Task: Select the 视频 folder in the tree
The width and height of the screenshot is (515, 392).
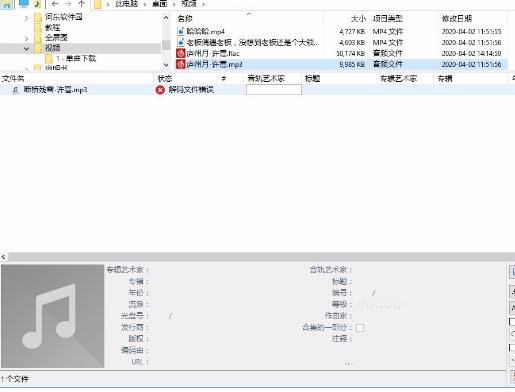Action: point(52,48)
